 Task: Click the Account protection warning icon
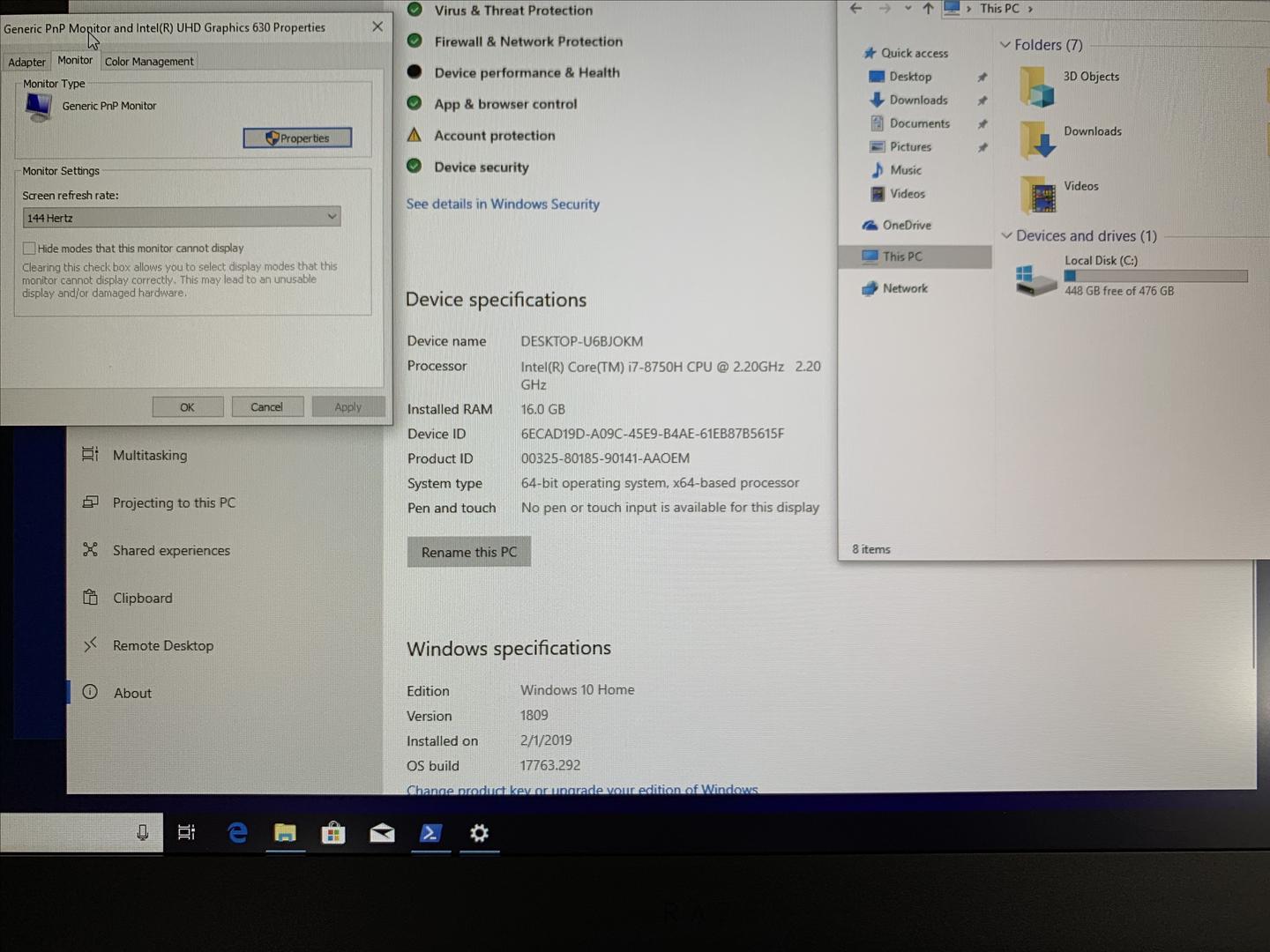pyautogui.click(x=414, y=135)
